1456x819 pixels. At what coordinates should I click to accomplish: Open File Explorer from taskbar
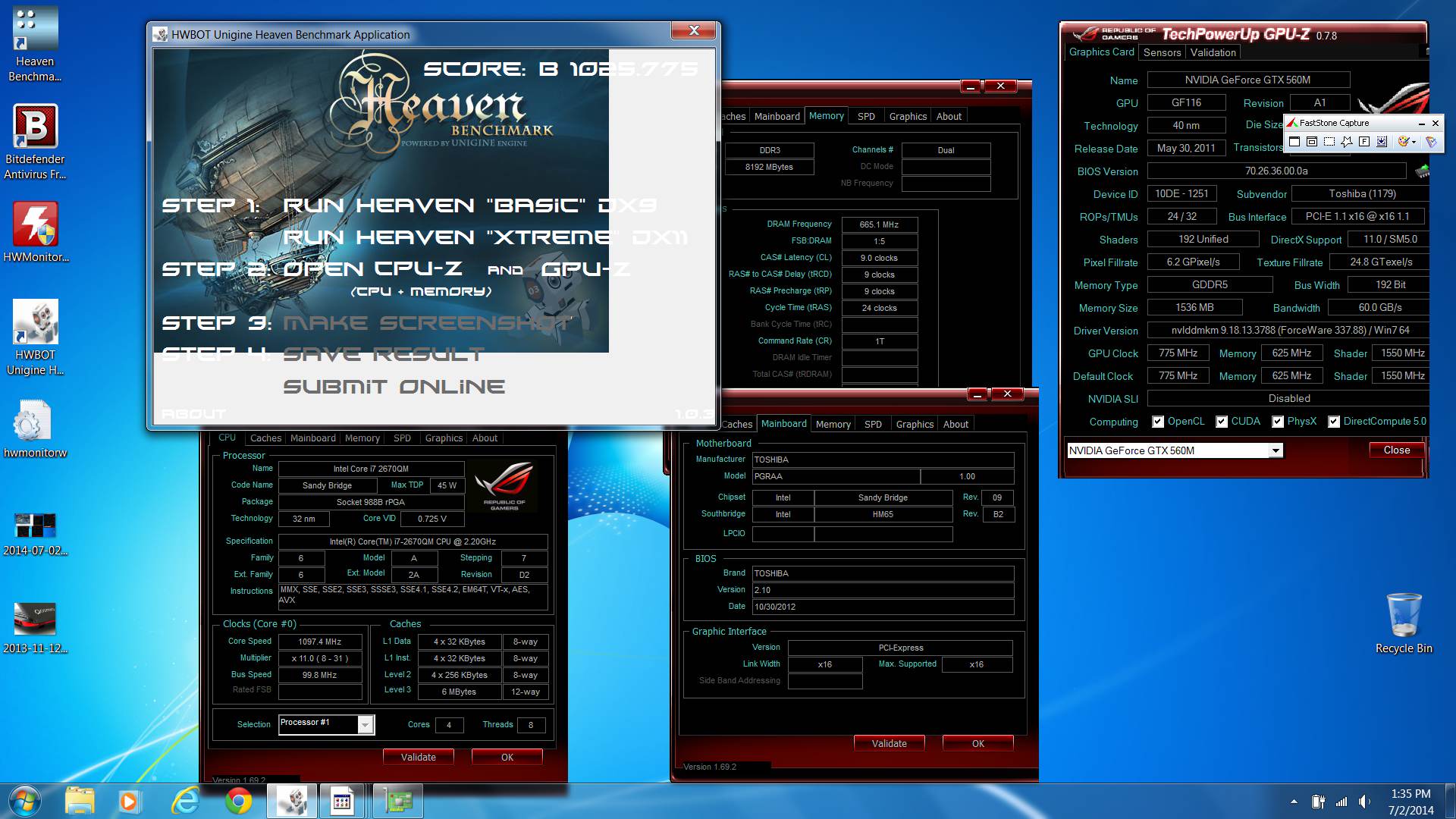click(80, 802)
